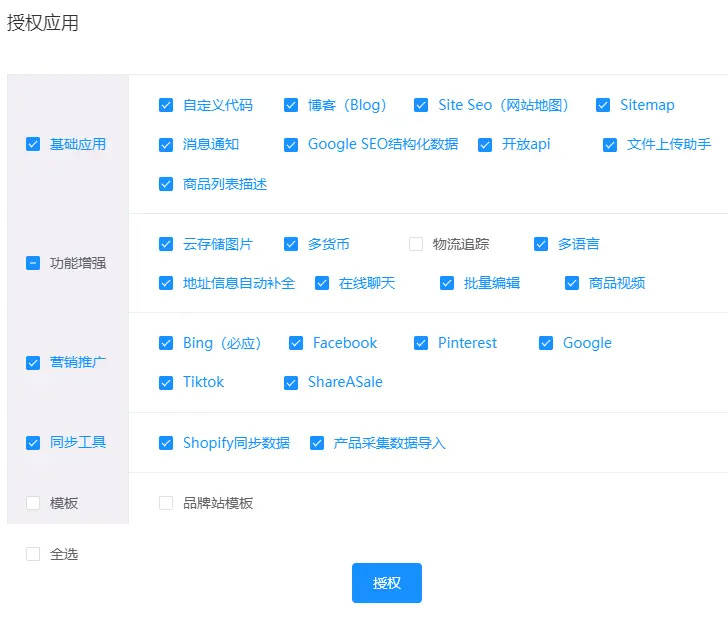This screenshot has width=728, height=617.
Task: Untick the Sitemap checkbox
Action: (603, 105)
